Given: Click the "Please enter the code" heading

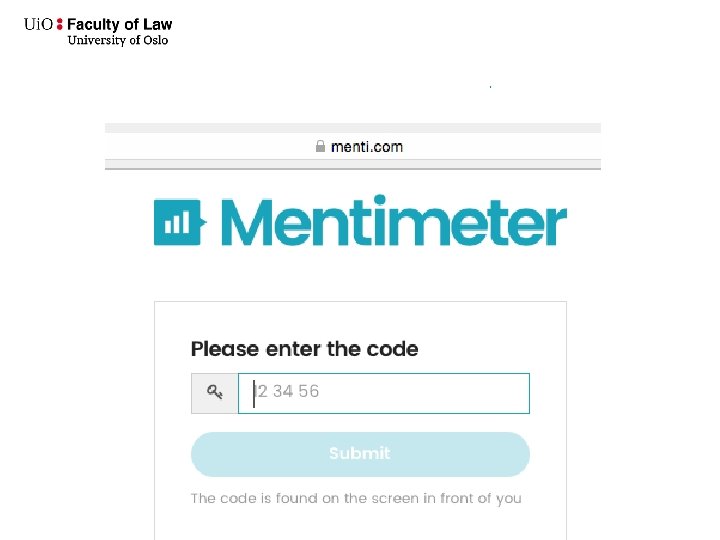Looking at the screenshot, I should point(304,349).
